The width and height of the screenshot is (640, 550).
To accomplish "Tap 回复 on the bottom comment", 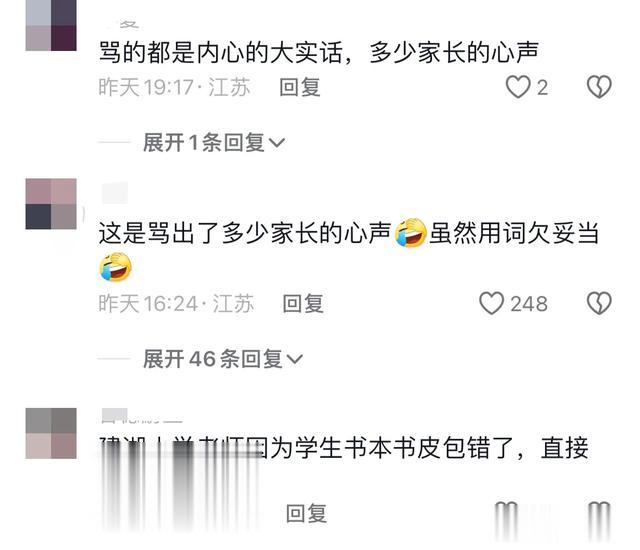I will point(306,513).
